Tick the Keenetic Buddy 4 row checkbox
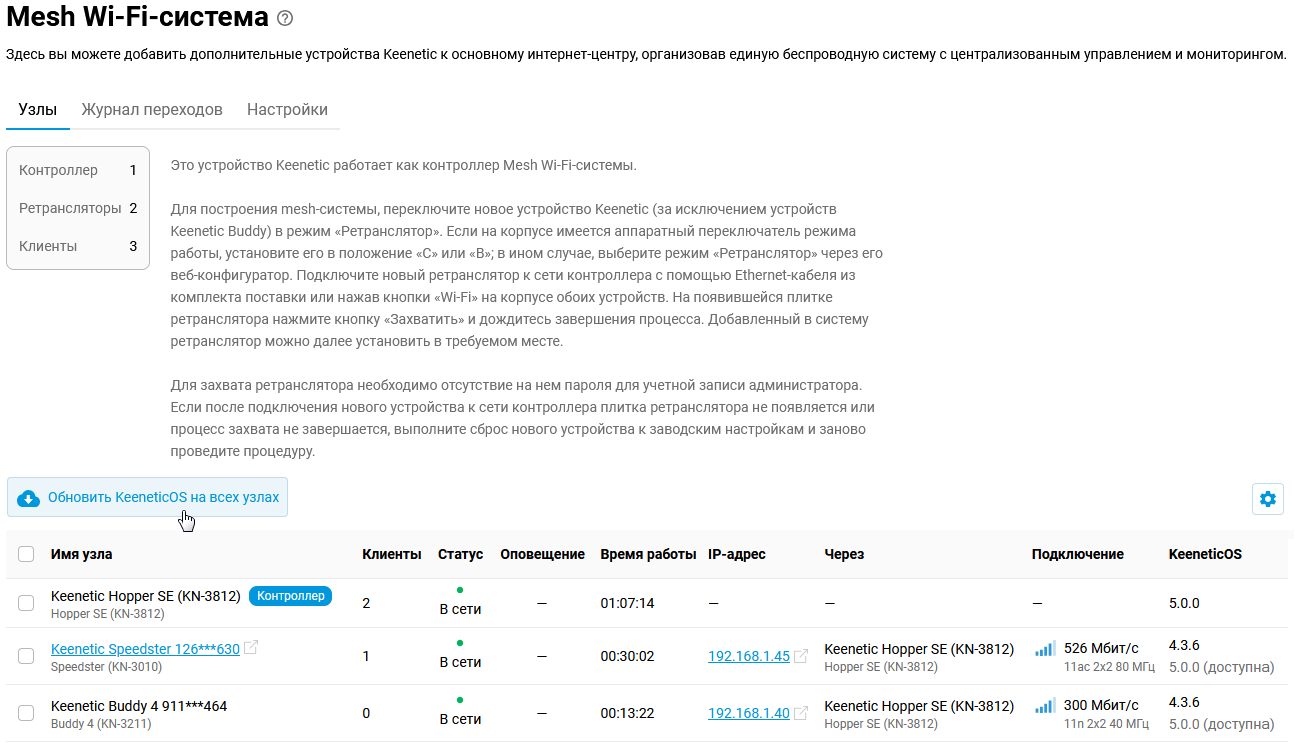1295x746 pixels. pos(26,713)
